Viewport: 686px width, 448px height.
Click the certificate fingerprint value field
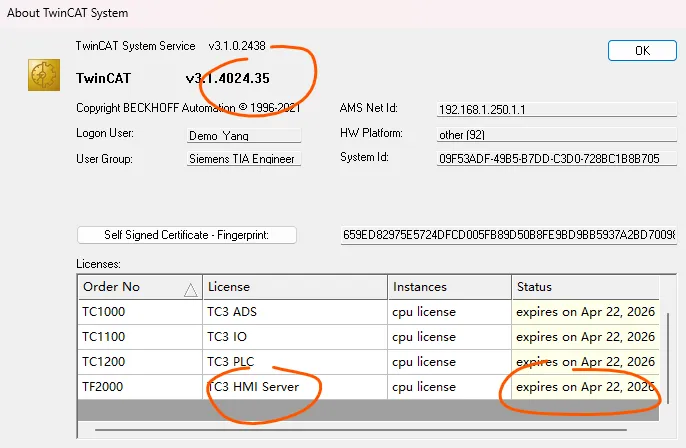pos(509,235)
